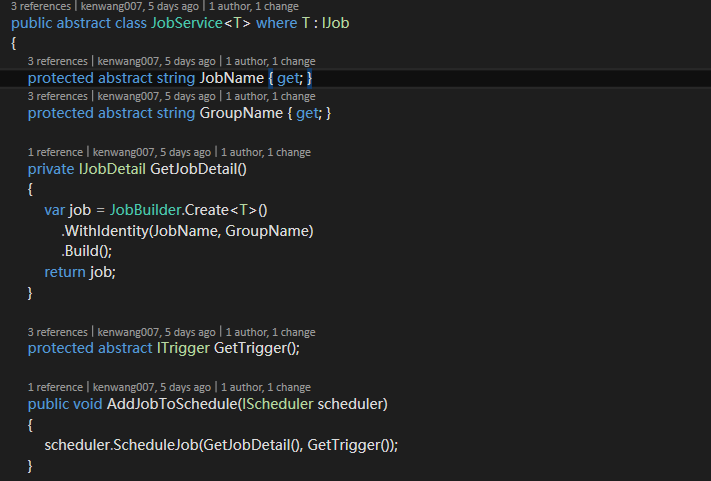This screenshot has height=481, width=711.
Task: Place cursor on the JobService class name
Action: pyautogui.click(x=187, y=23)
